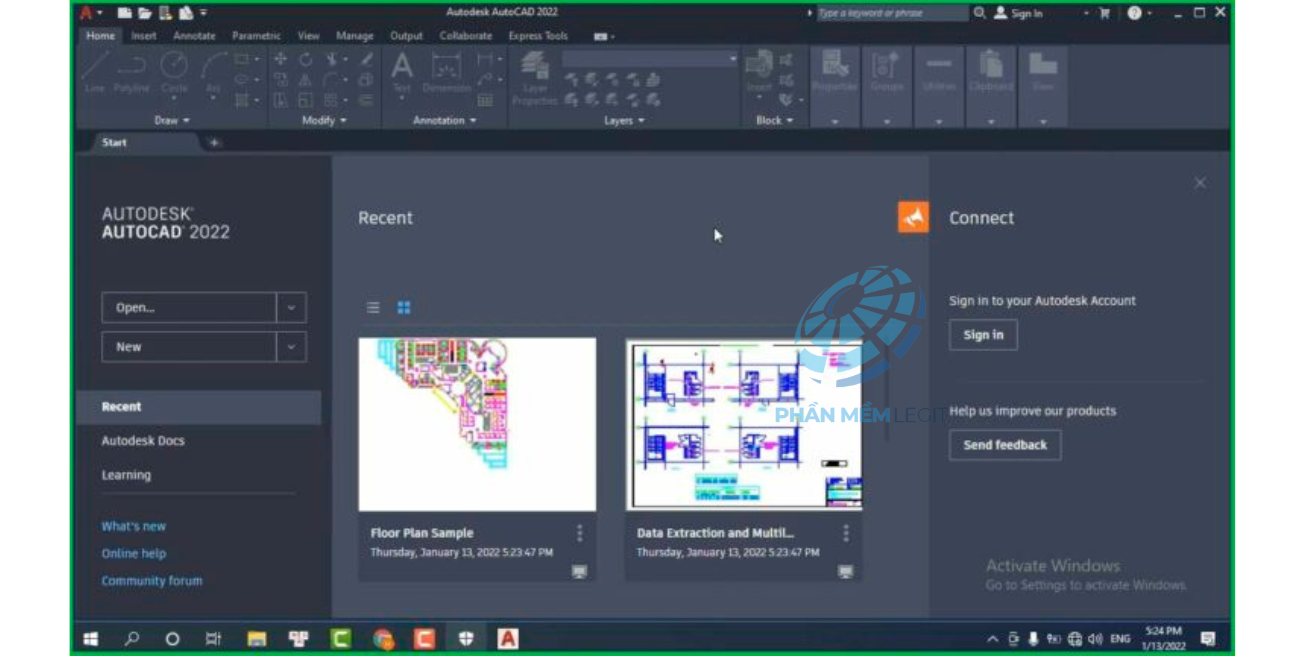Expand the Annotation panel dropdown
Viewport: 1305px width, 656px height.
click(445, 120)
